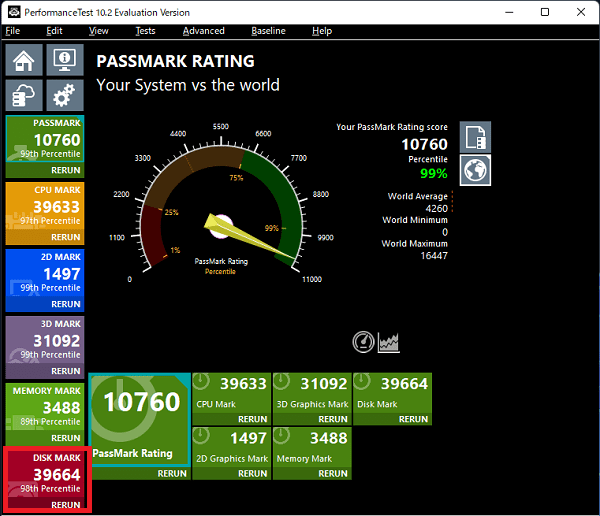Click power icon on 3D Graphics Mark tile
Image resolution: width=600 pixels, height=516 pixels.
[282, 381]
